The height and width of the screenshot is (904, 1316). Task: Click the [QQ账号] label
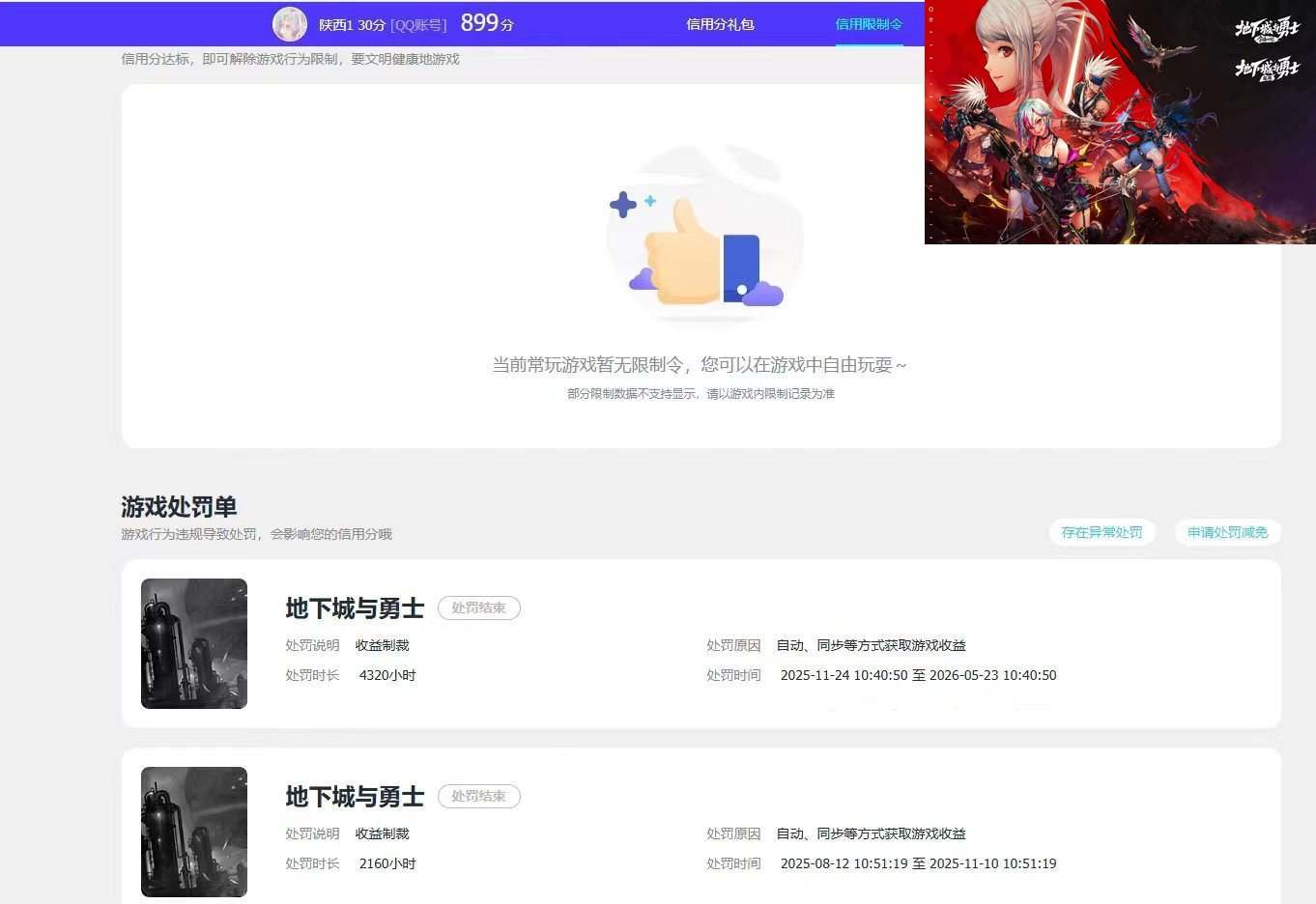point(418,25)
